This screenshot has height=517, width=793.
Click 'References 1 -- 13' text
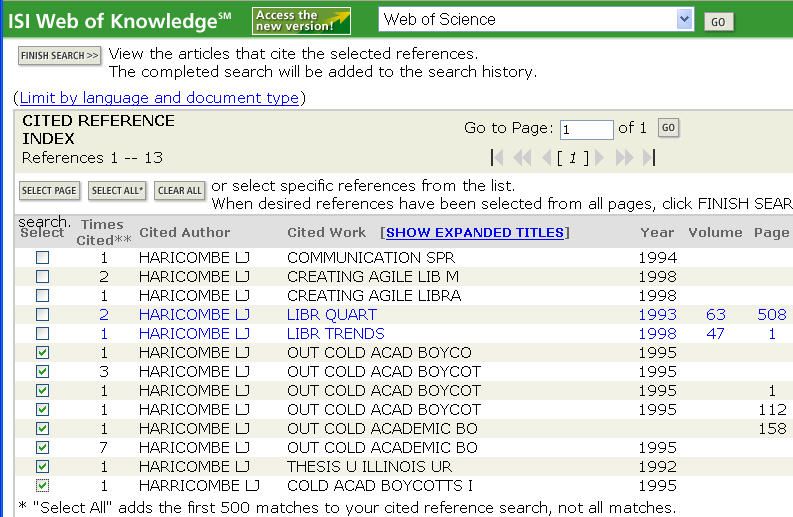tap(92, 158)
